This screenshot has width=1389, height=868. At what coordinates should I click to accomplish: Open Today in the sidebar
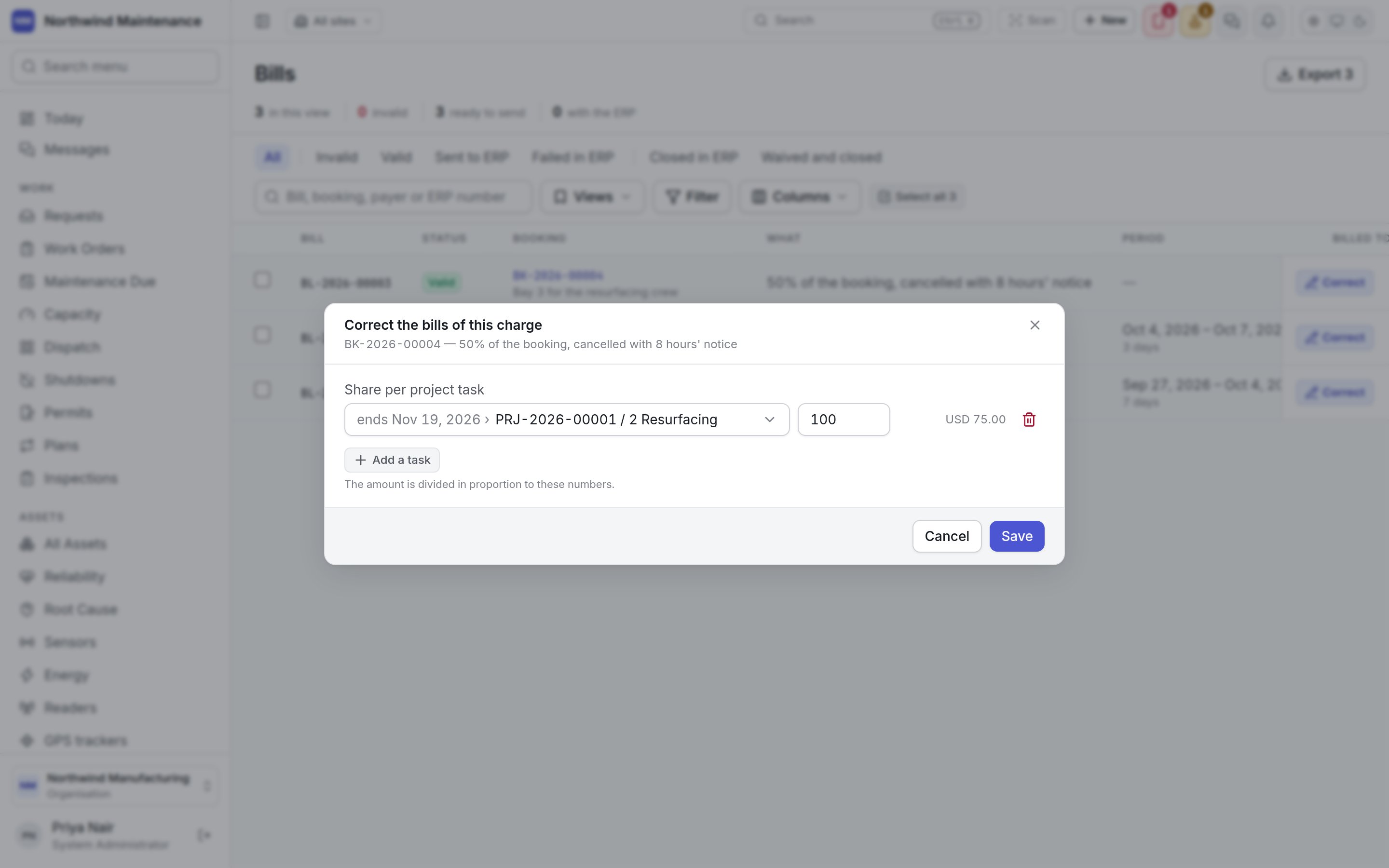click(x=115, y=118)
